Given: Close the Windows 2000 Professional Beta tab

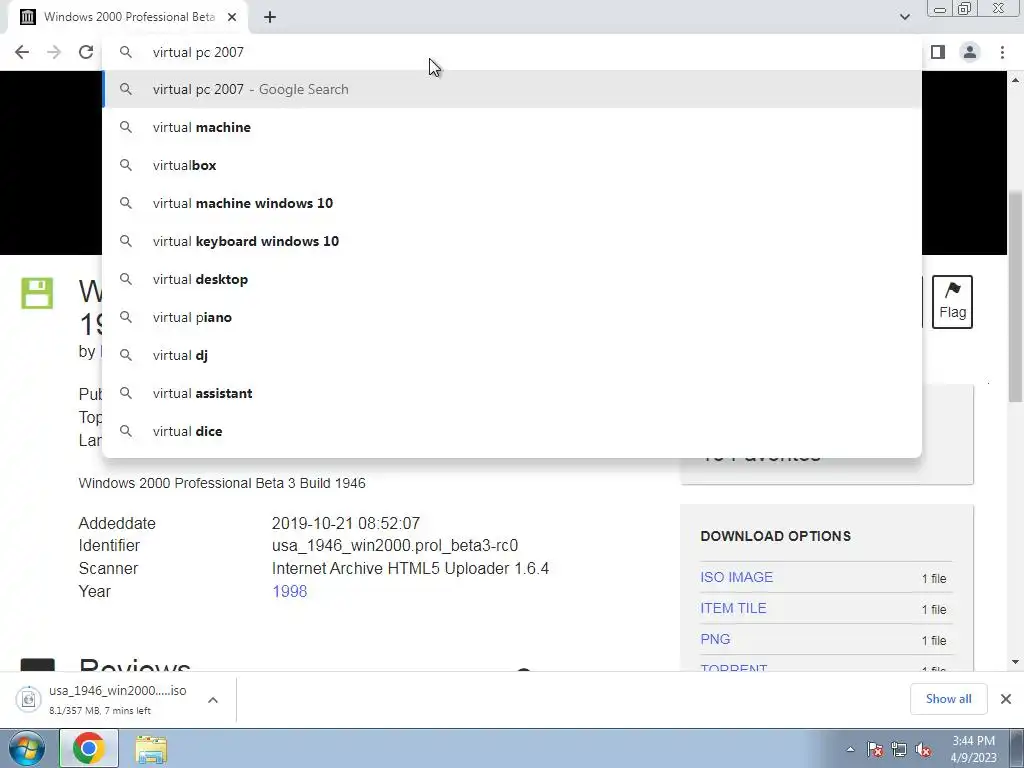Looking at the screenshot, I should 232,17.
